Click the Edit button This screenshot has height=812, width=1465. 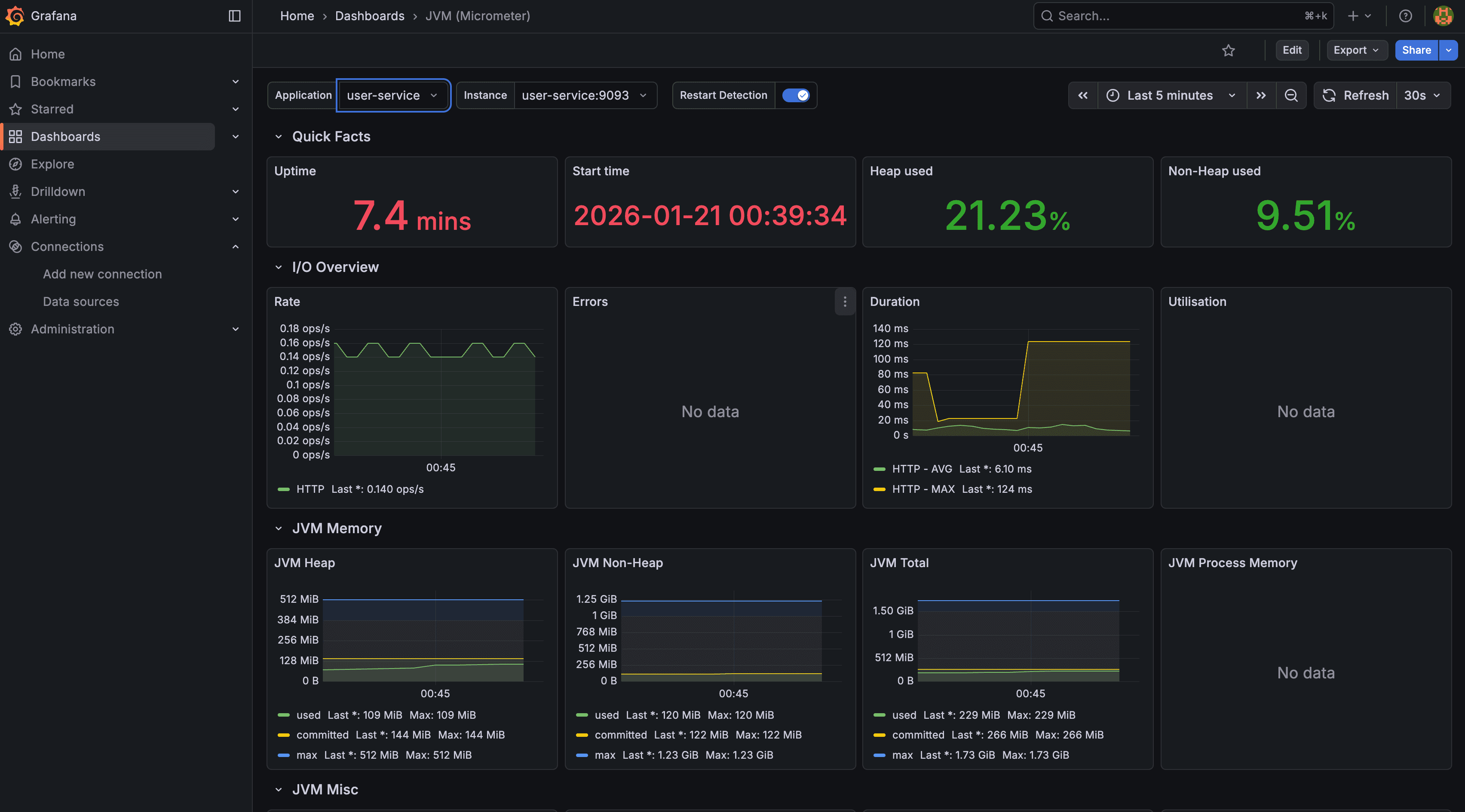[1292, 50]
